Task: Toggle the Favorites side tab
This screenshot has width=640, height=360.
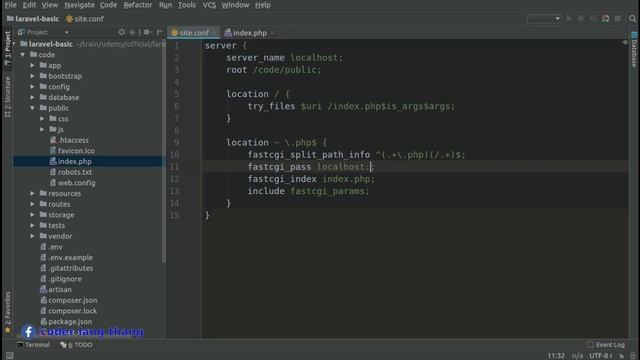Action: click(7, 312)
